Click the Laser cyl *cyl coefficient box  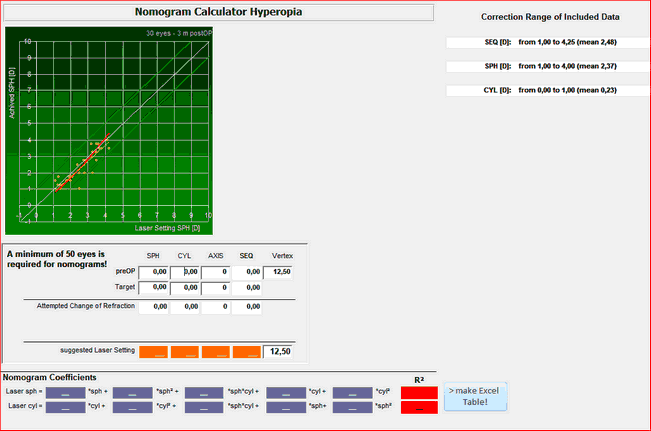tap(65, 408)
